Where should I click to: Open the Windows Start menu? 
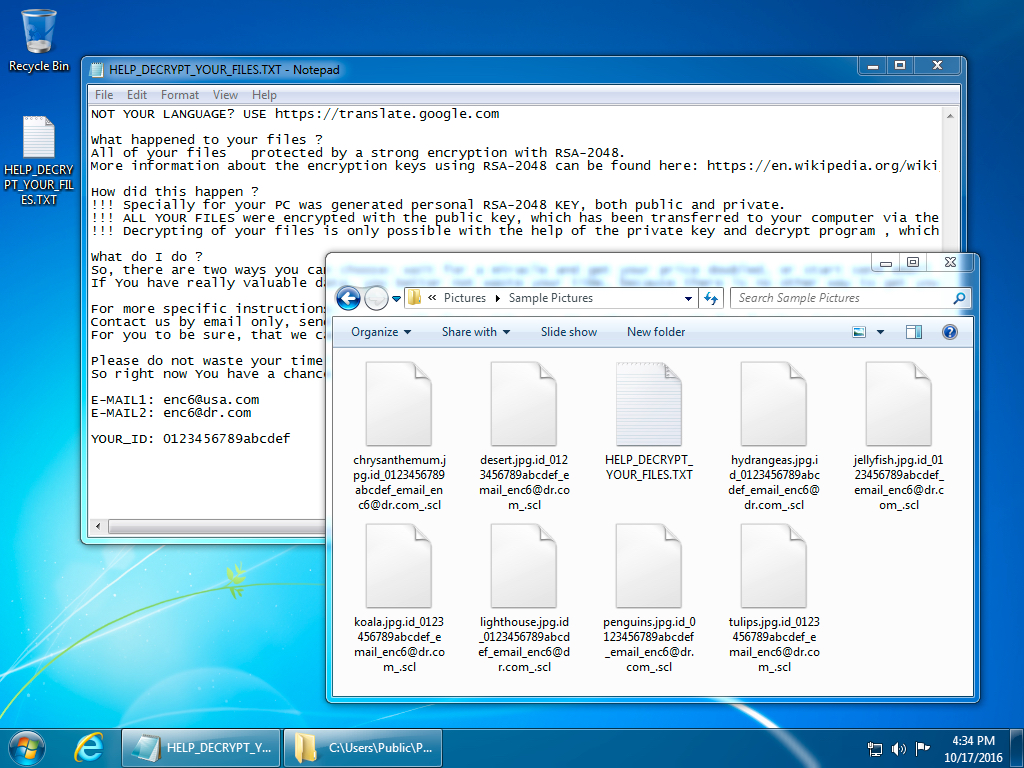[26, 748]
